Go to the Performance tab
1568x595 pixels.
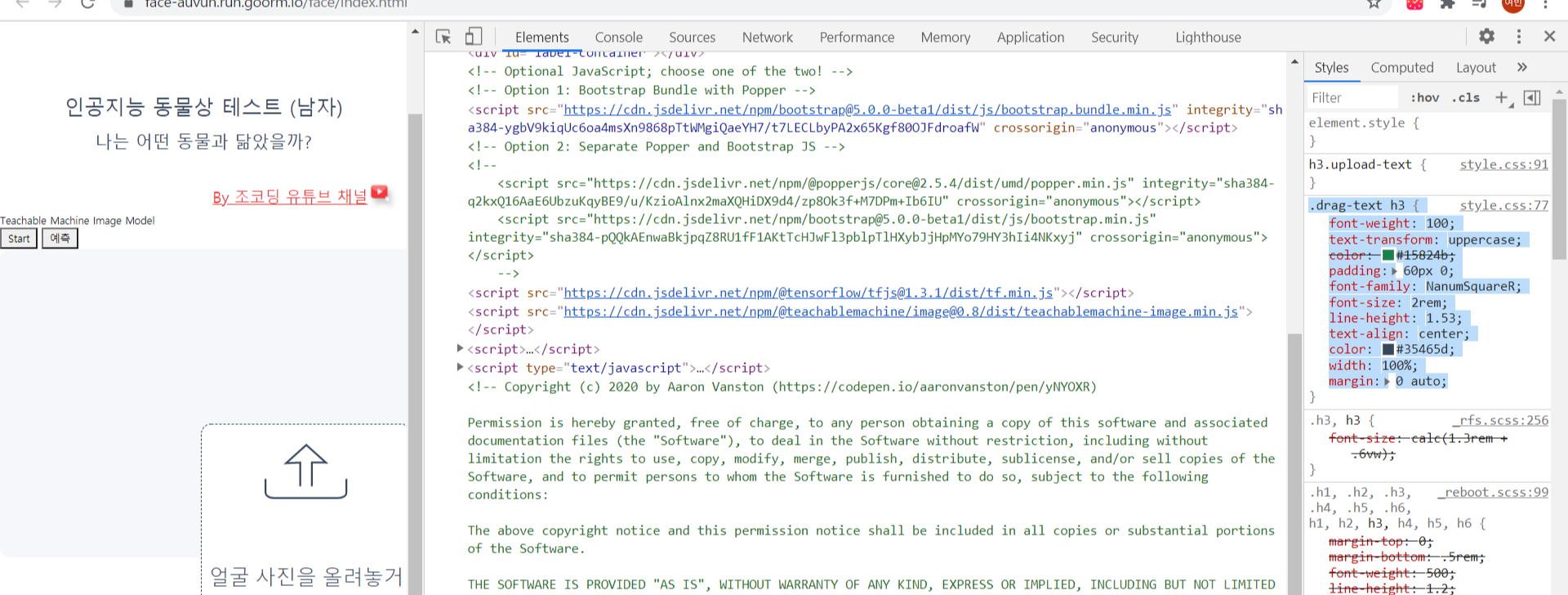click(857, 38)
